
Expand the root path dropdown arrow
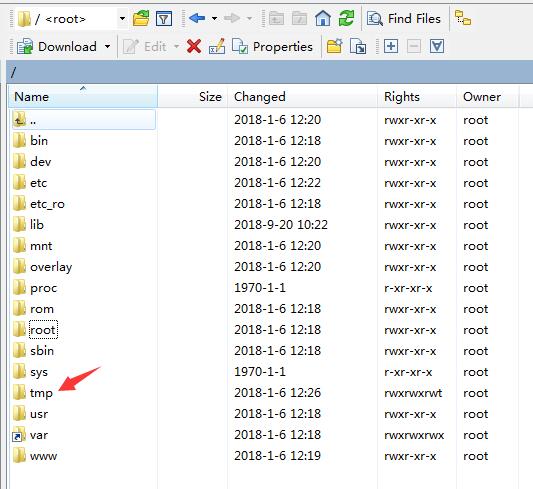tap(122, 18)
